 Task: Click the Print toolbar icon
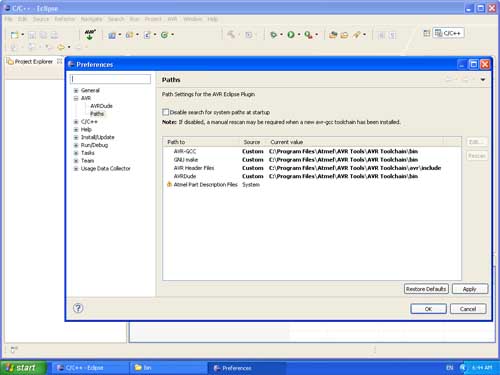pos(54,35)
